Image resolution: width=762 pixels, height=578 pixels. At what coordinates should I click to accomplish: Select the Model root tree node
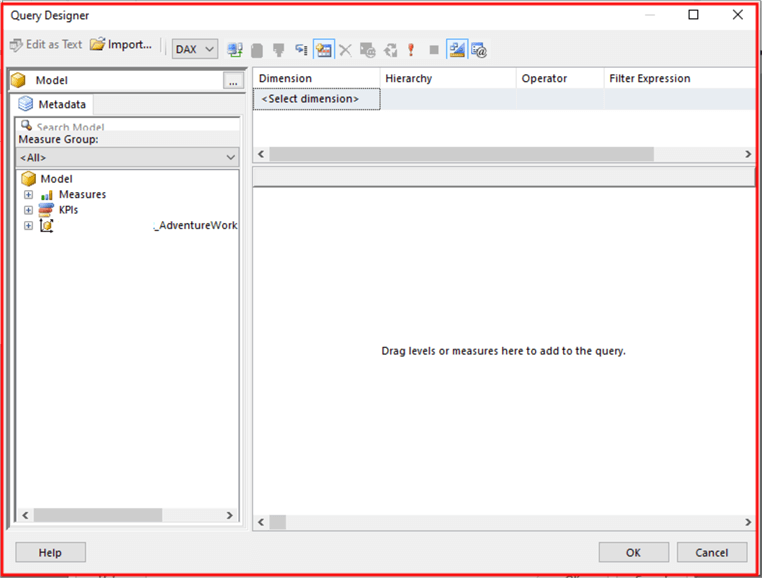click(56, 179)
